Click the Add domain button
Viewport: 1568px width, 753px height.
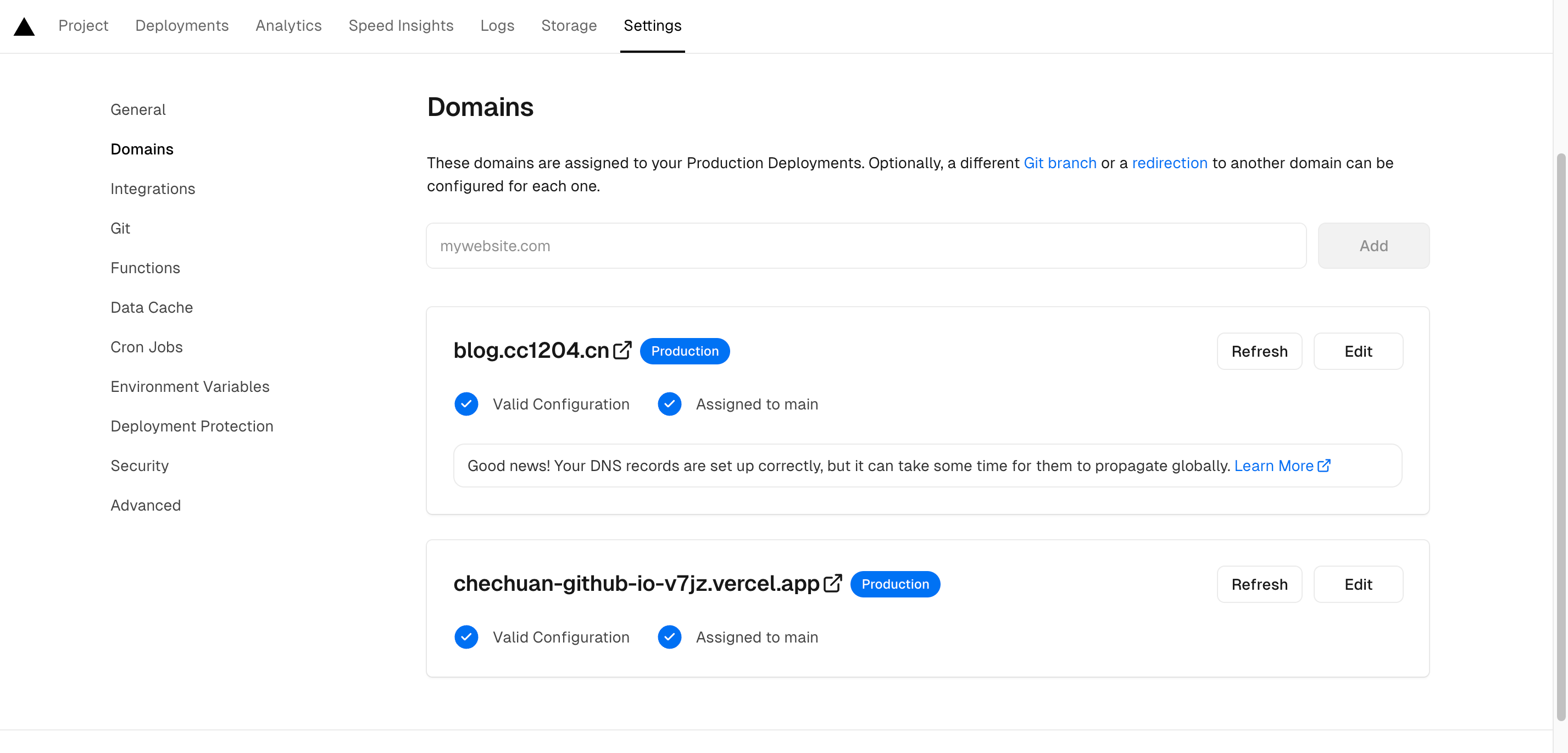[1373, 245]
